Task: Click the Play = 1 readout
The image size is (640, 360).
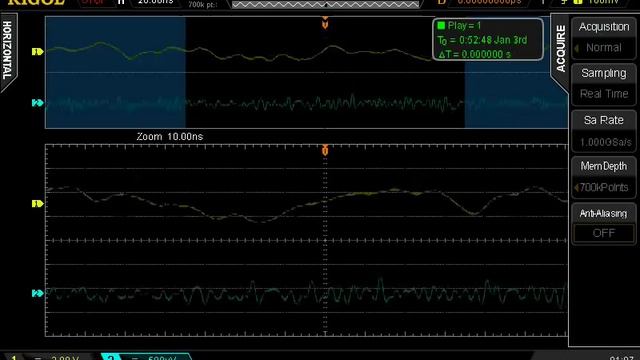Action: (464, 26)
